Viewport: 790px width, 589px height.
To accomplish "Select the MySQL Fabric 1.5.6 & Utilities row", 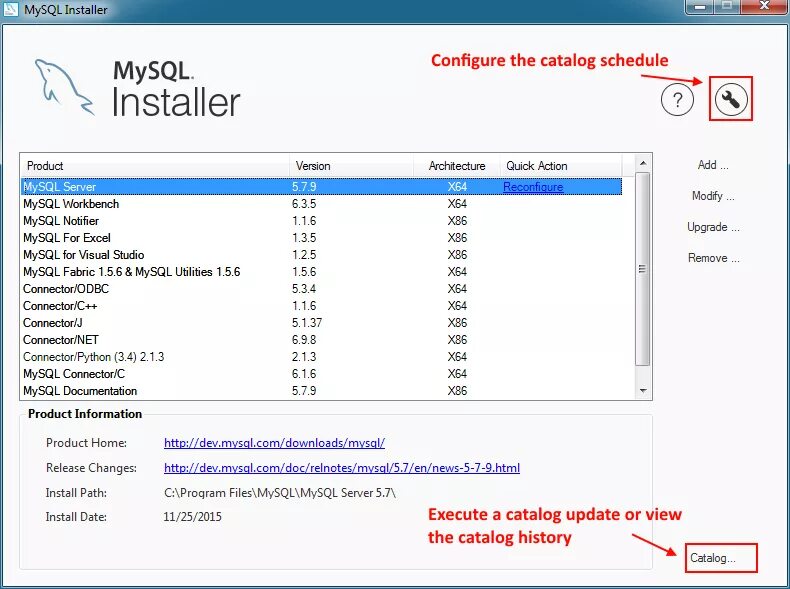I will click(x=321, y=272).
